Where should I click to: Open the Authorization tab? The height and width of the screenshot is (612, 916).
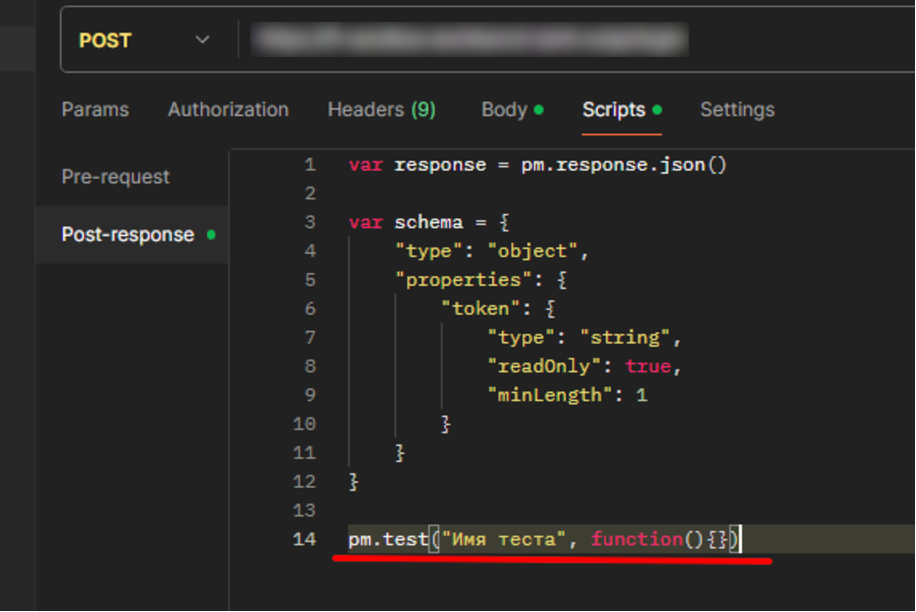tap(228, 110)
